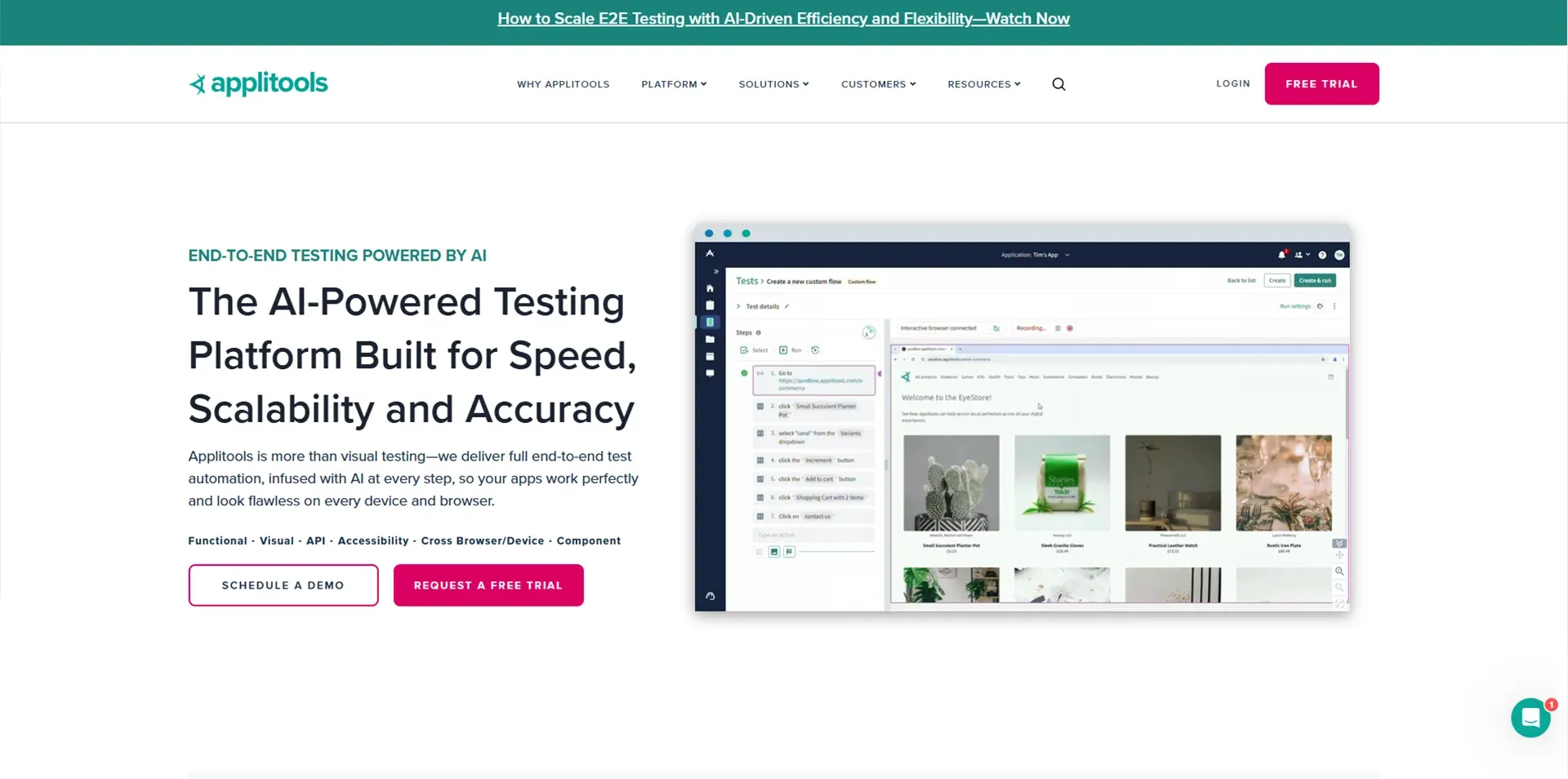Click the move arrows icon in the demo preview
This screenshot has width=1568, height=779.
(1339, 556)
